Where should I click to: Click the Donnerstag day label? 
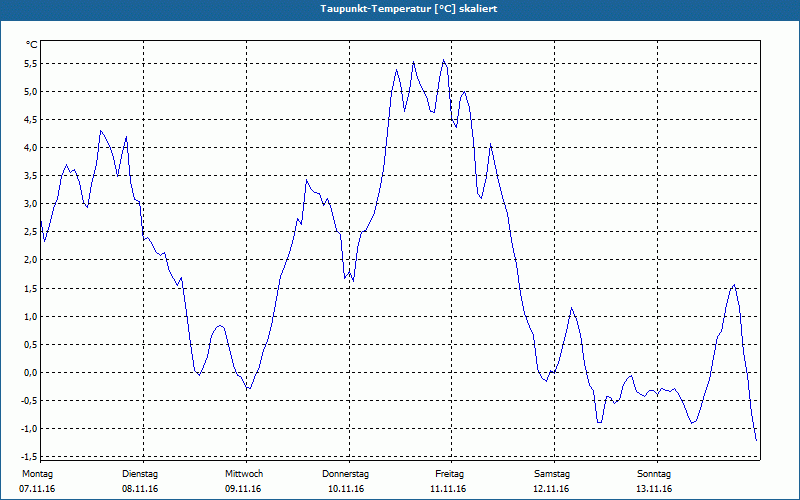[345, 474]
